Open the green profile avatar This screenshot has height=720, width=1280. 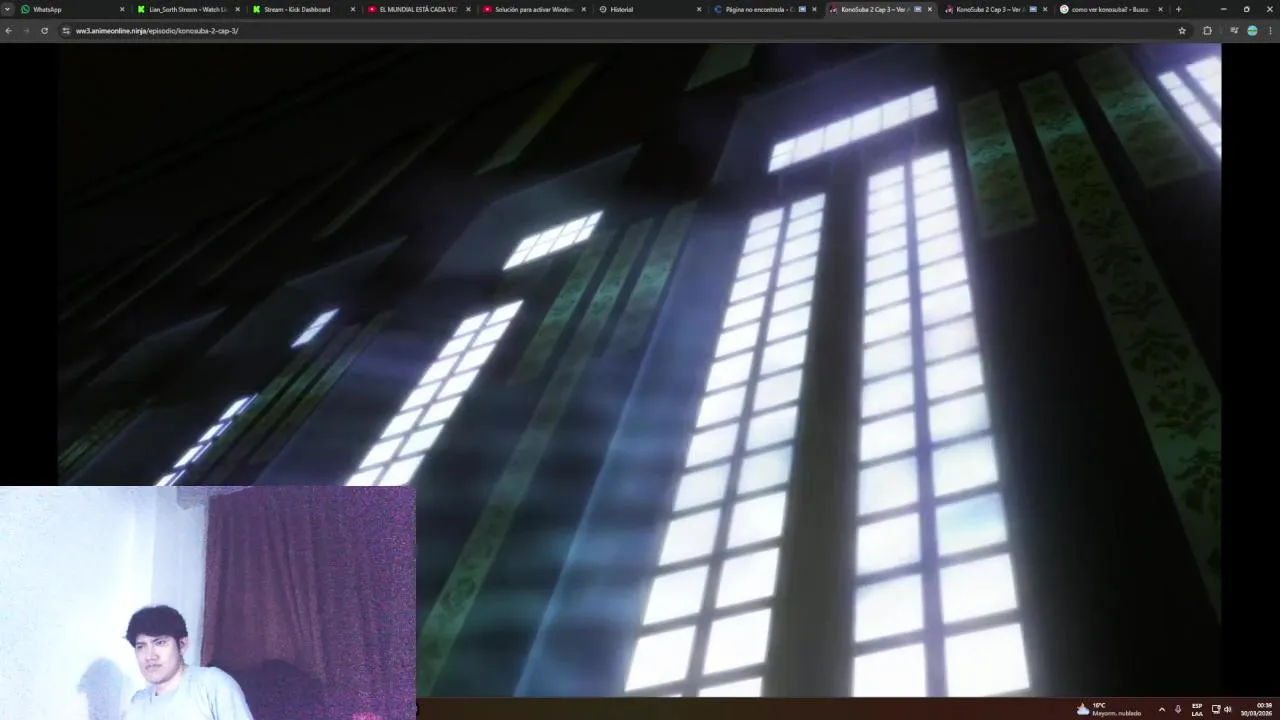(1252, 31)
